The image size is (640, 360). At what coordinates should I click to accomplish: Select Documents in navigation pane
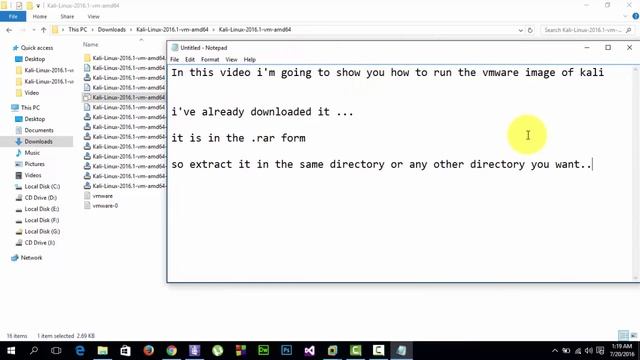(39, 130)
